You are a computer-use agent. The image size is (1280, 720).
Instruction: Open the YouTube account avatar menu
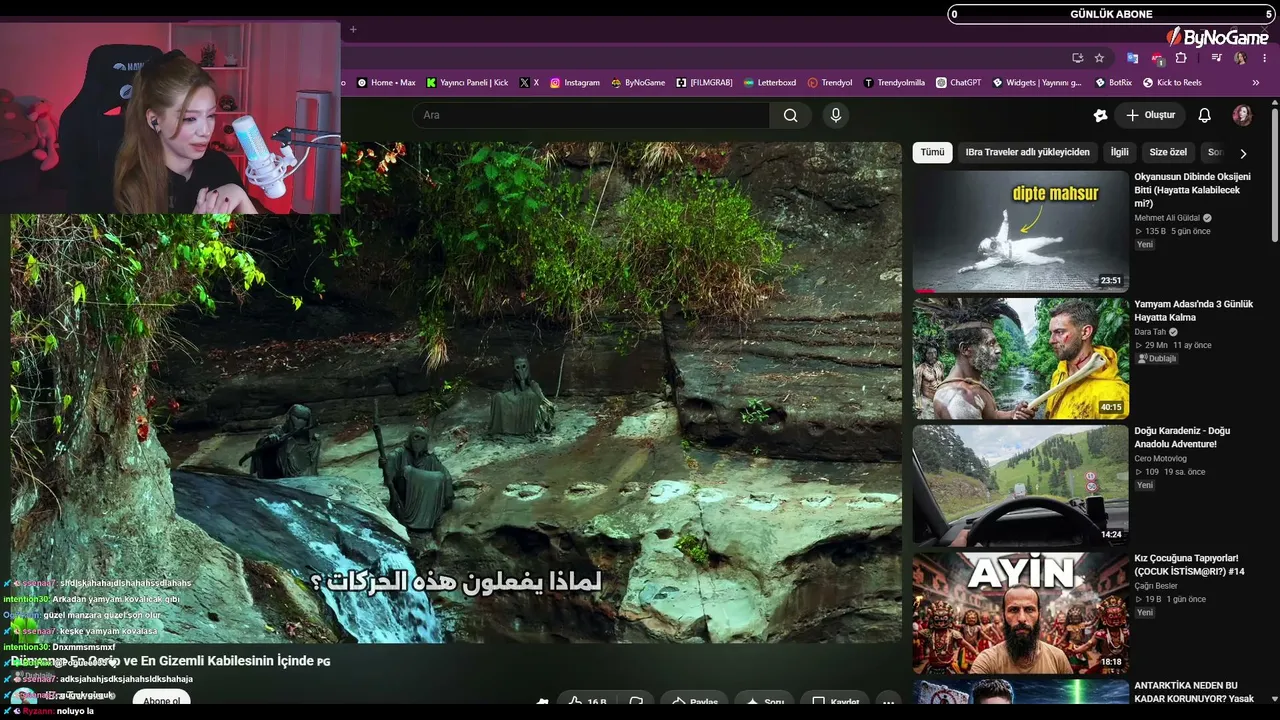pyautogui.click(x=1242, y=115)
